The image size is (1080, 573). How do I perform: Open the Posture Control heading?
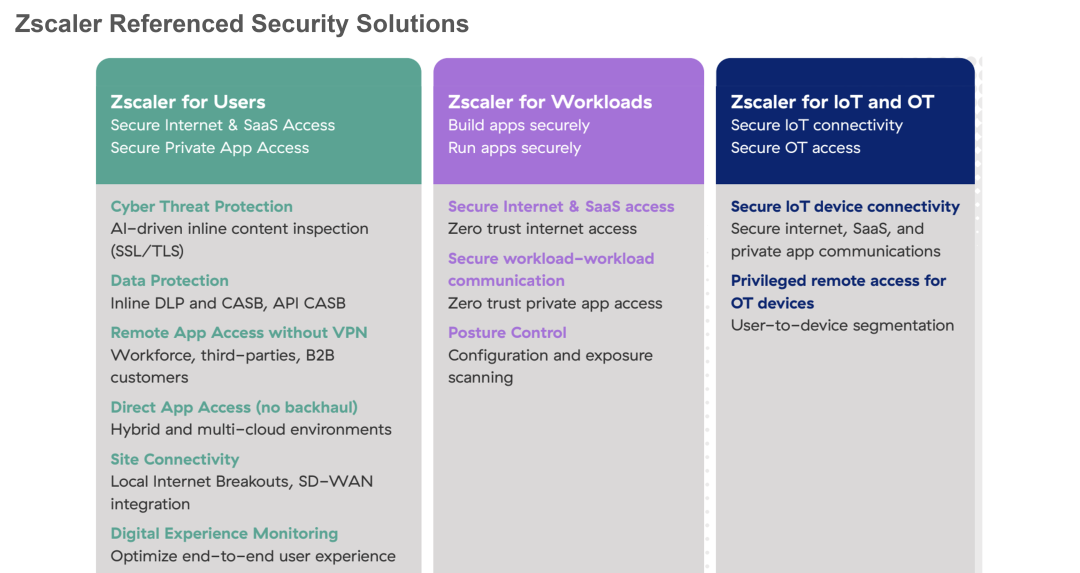point(507,333)
